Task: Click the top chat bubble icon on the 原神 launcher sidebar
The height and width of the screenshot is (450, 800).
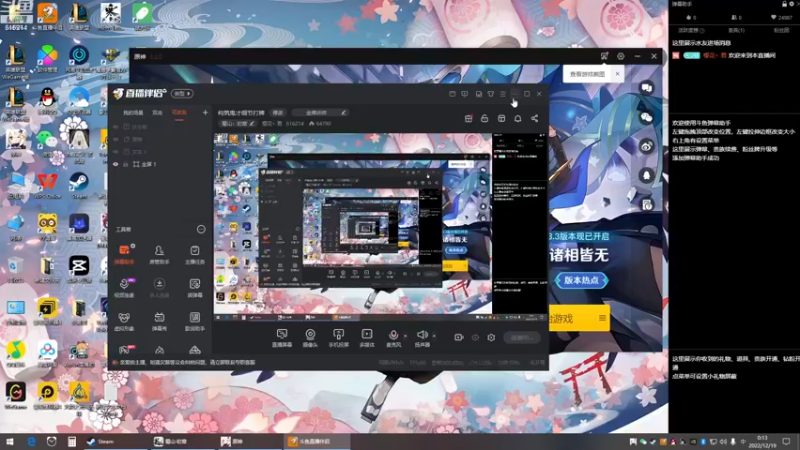Action: pyautogui.click(x=646, y=88)
